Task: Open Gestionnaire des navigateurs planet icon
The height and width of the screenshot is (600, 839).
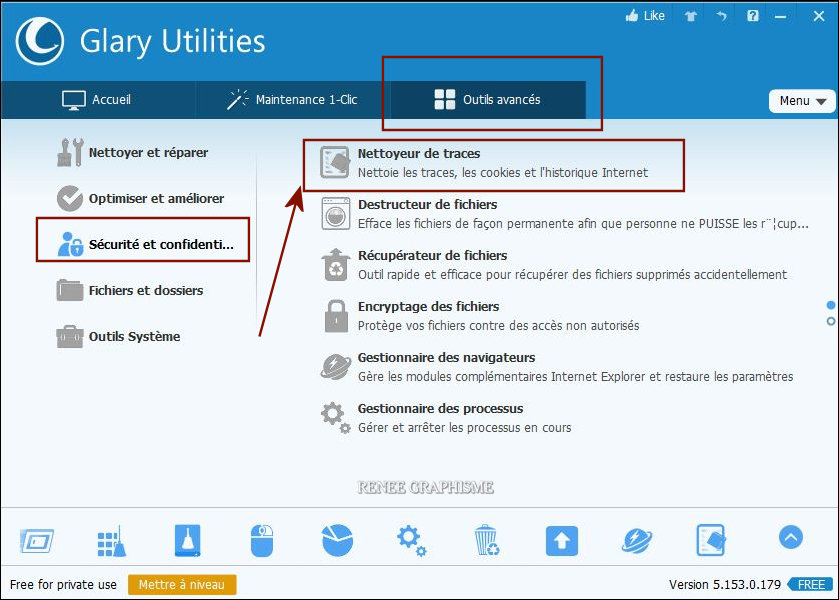Action: 335,367
